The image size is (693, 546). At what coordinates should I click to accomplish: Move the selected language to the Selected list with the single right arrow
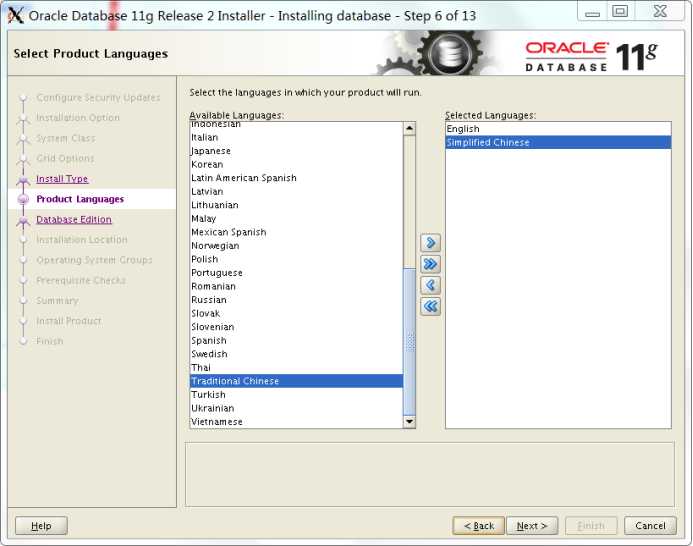pos(430,243)
